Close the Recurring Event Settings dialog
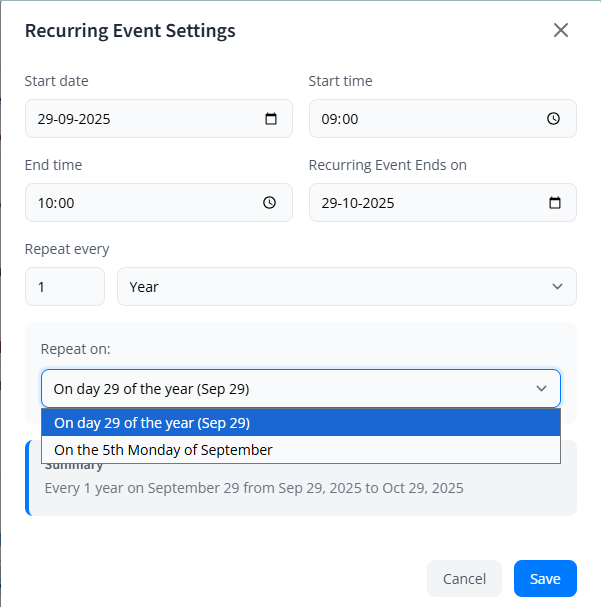 click(x=561, y=30)
